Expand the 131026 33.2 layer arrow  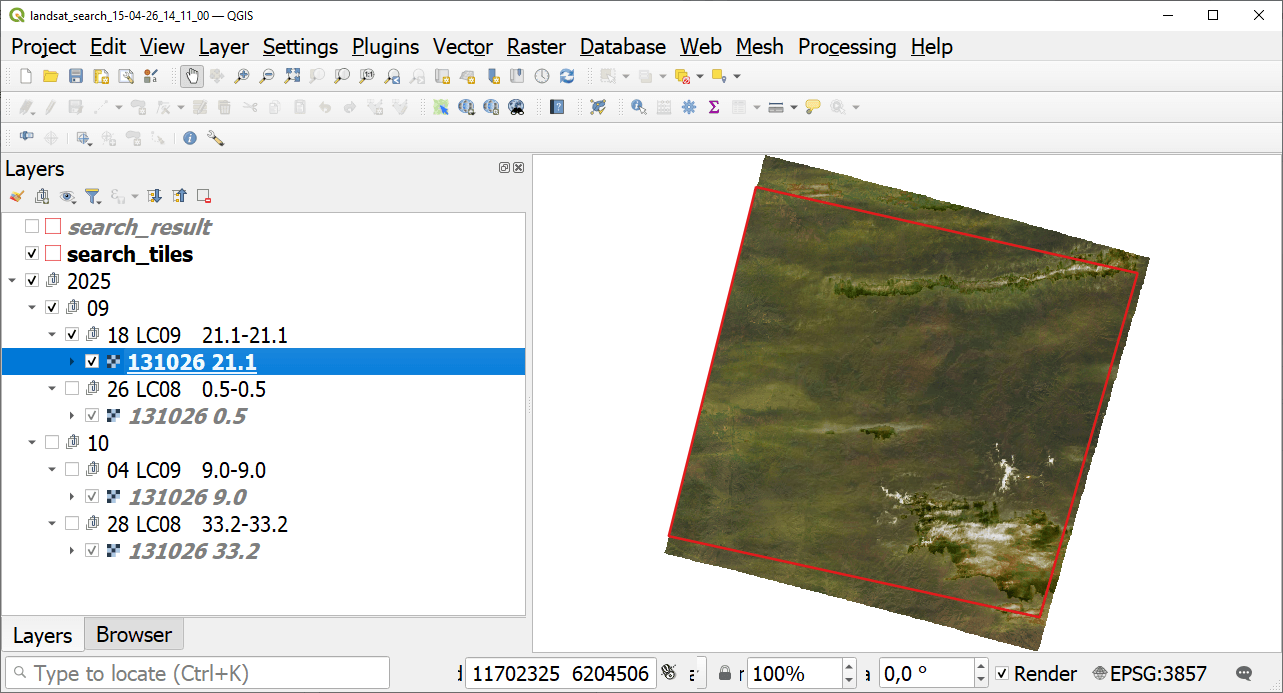(x=72, y=551)
